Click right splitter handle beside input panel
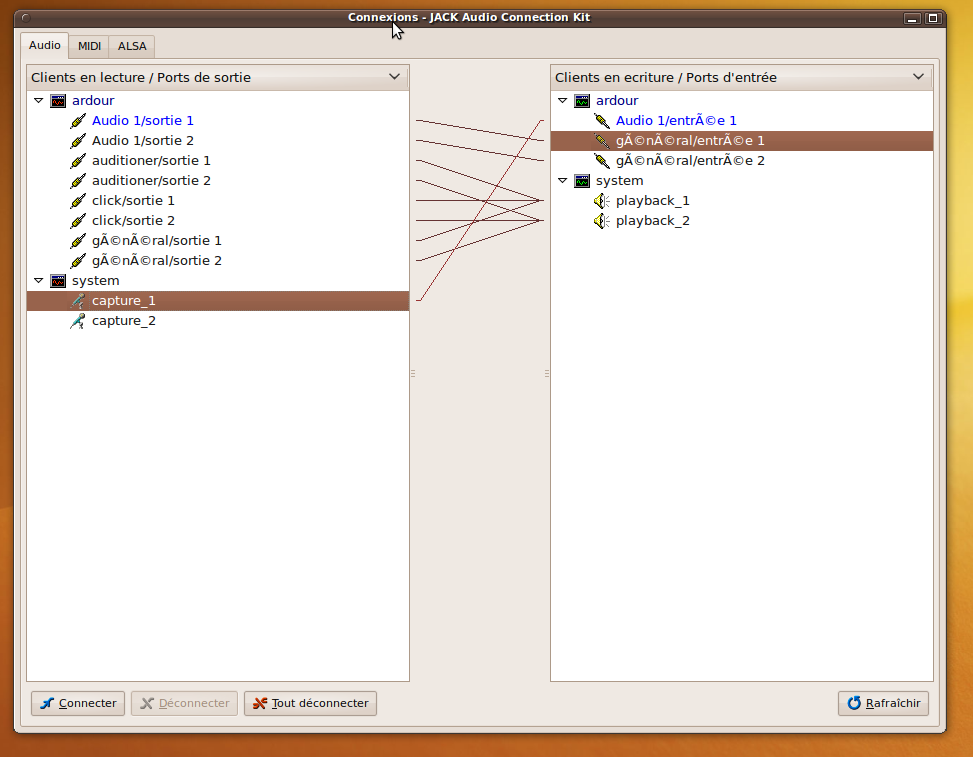Image resolution: width=973 pixels, height=757 pixels. [x=547, y=374]
